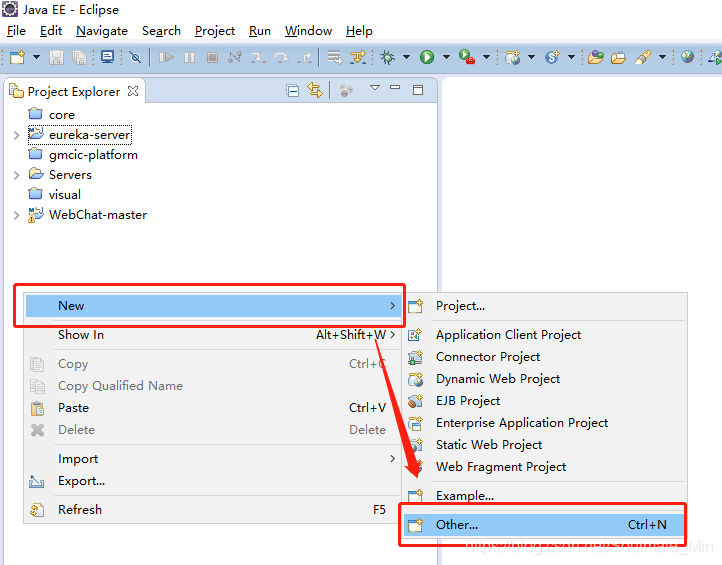The image size is (722, 565).
Task: Open dropdown next to Search flashlight icon
Action: tap(663, 57)
